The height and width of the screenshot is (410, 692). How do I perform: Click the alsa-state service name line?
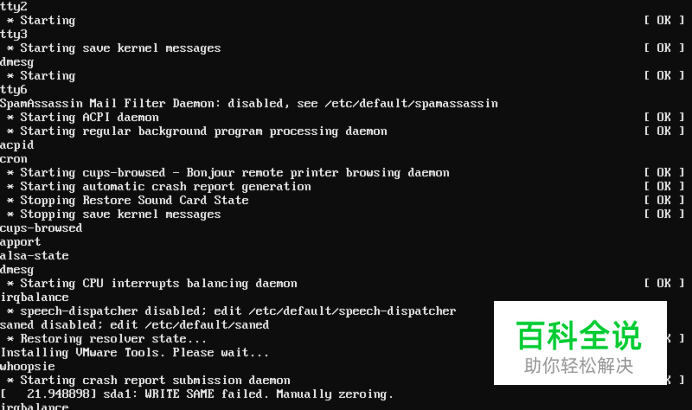[34, 256]
